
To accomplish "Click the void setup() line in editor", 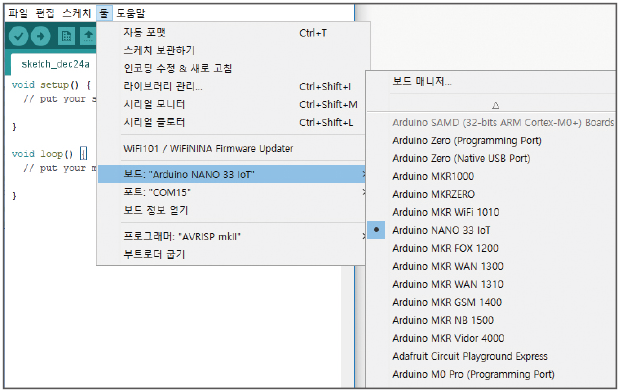I will click(x=51, y=85).
